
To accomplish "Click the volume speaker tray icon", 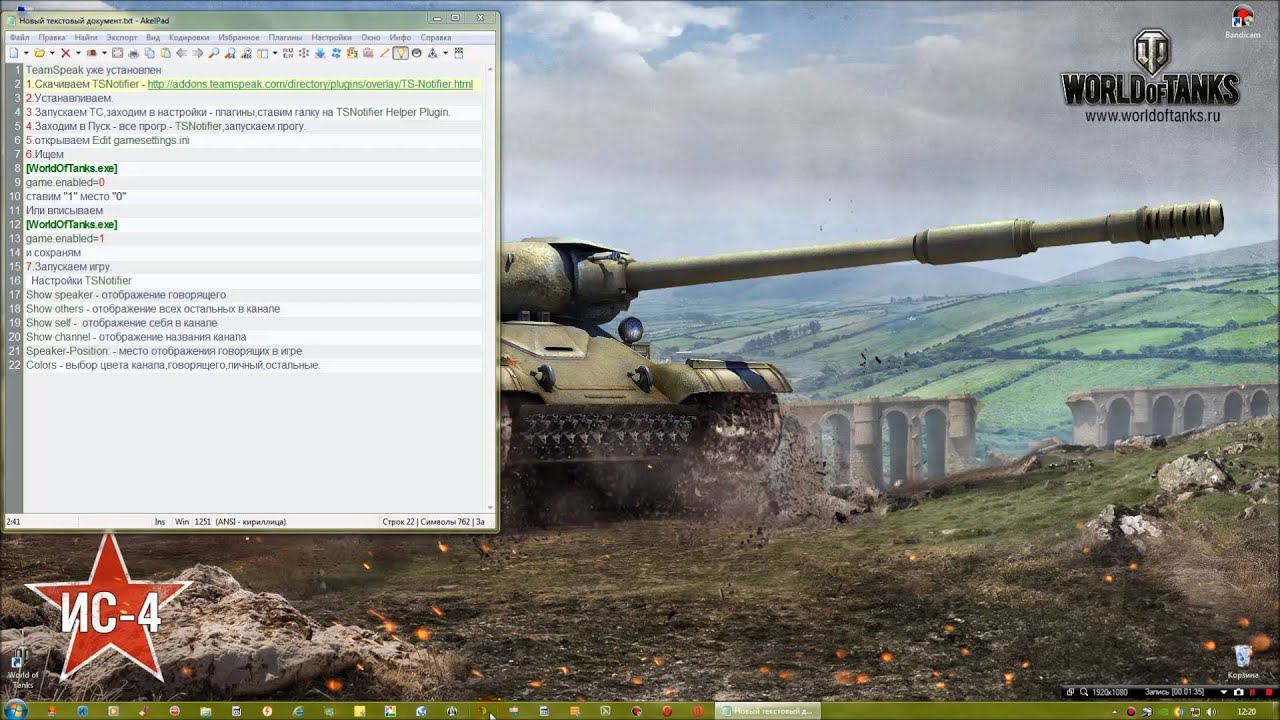I will click(x=1211, y=711).
